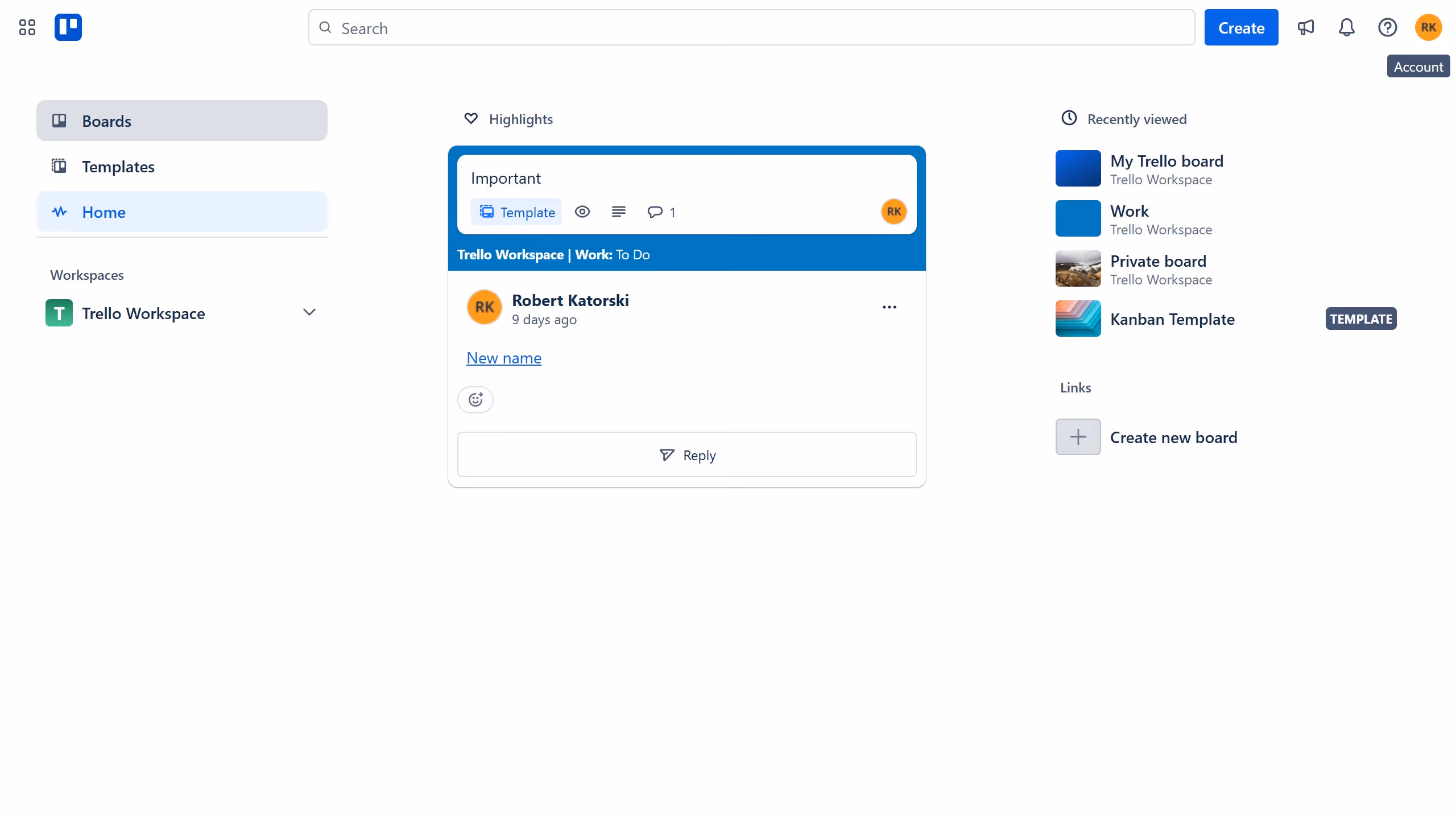
Task: Click the Home pulse icon
Action: (x=59, y=212)
